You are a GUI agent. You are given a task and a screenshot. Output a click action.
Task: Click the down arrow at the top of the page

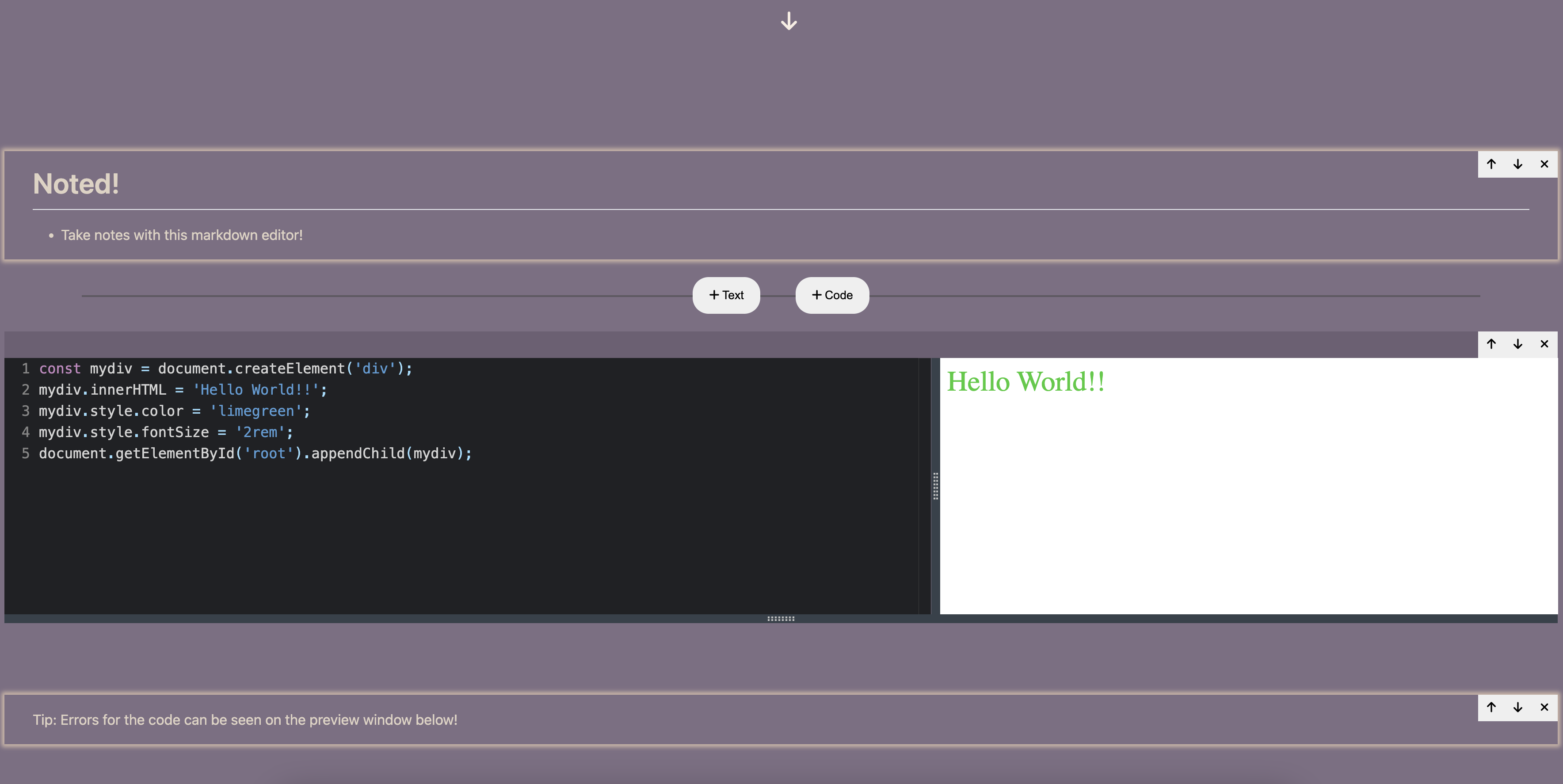[788, 21]
